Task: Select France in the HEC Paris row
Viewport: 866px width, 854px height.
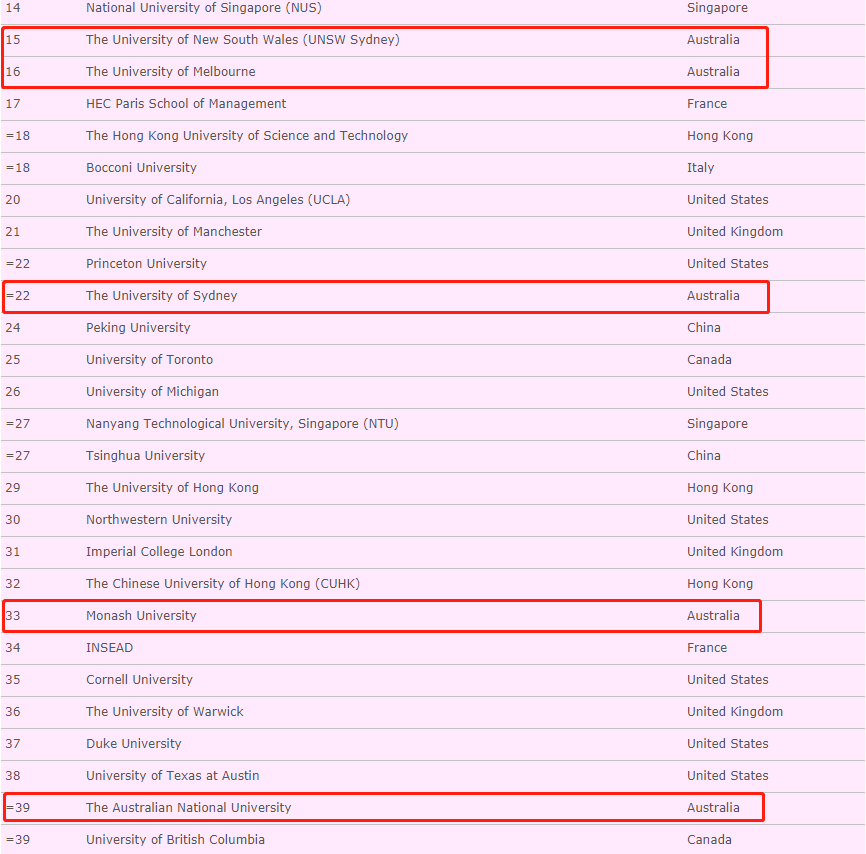Action: coord(707,104)
